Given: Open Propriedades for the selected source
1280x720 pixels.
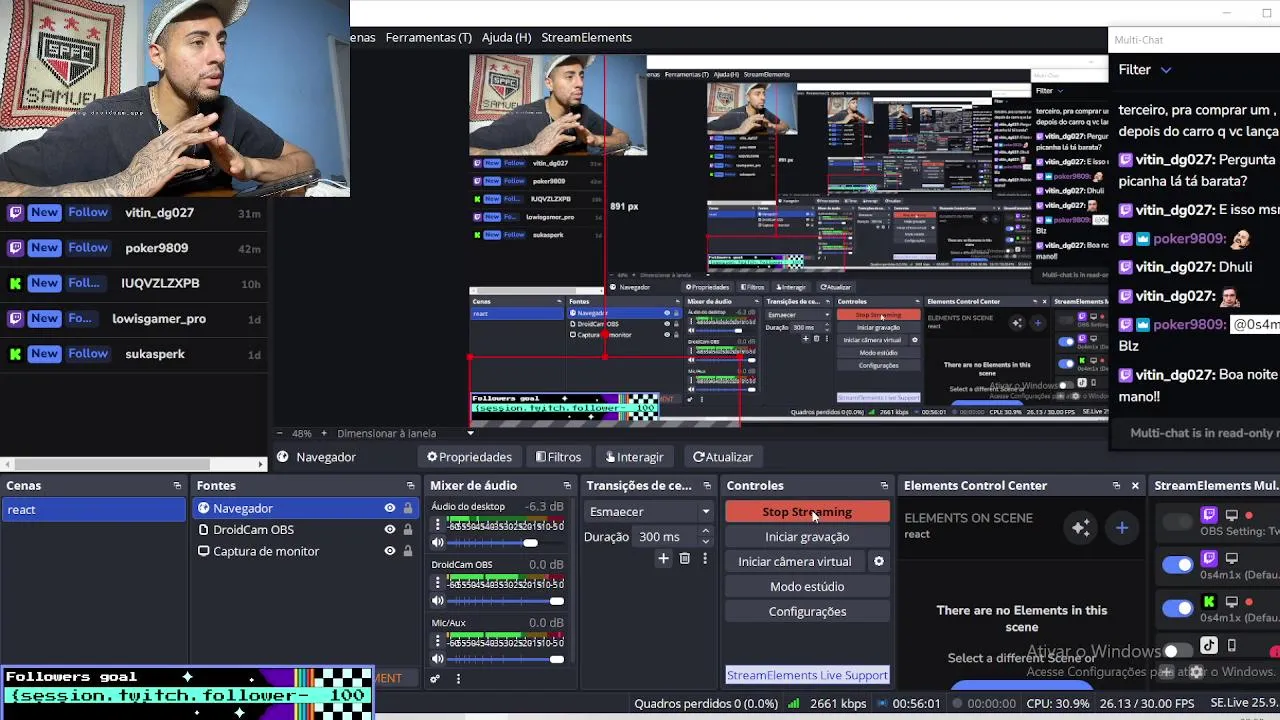Looking at the screenshot, I should coord(469,457).
